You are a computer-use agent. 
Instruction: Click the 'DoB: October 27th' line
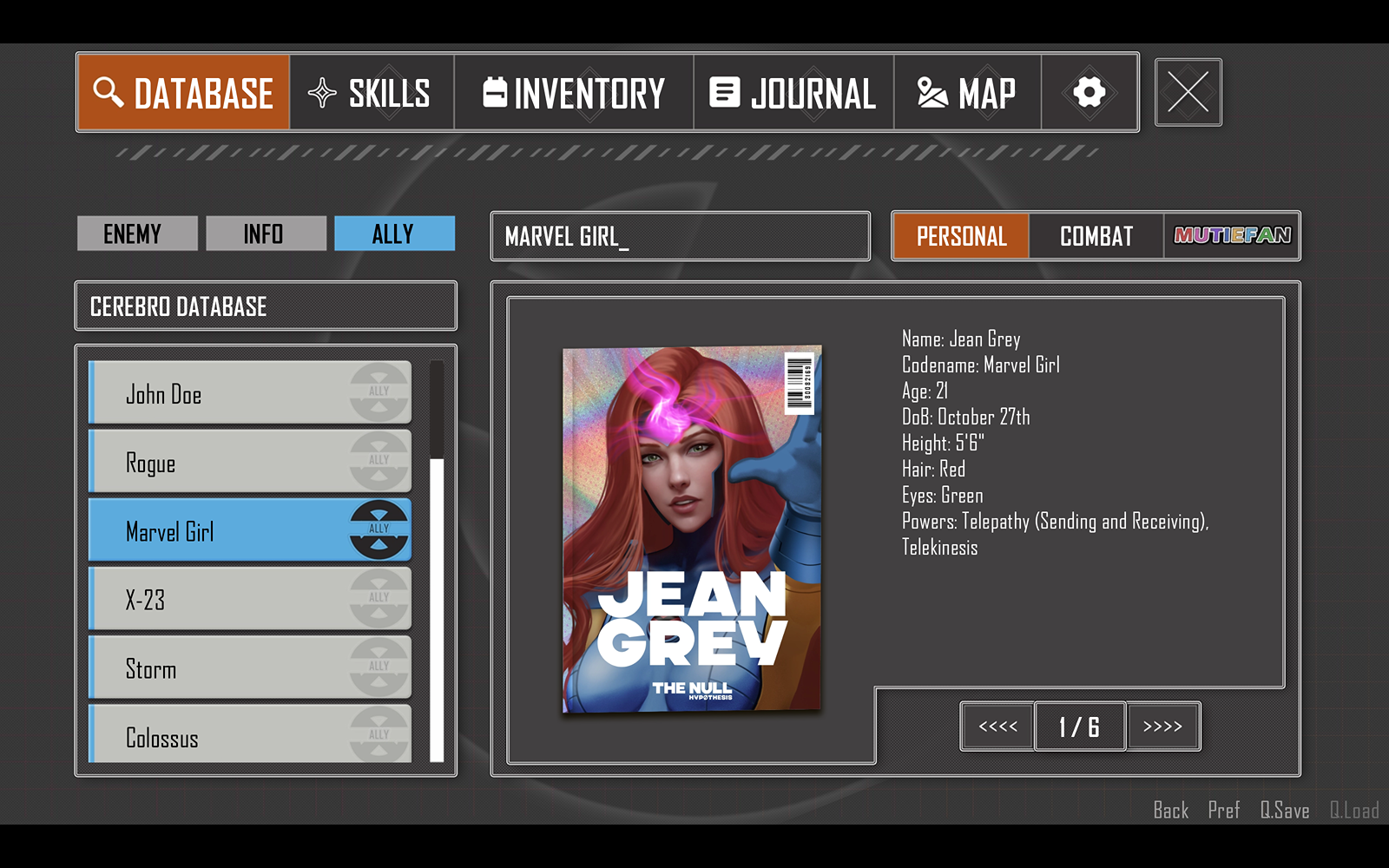966,417
